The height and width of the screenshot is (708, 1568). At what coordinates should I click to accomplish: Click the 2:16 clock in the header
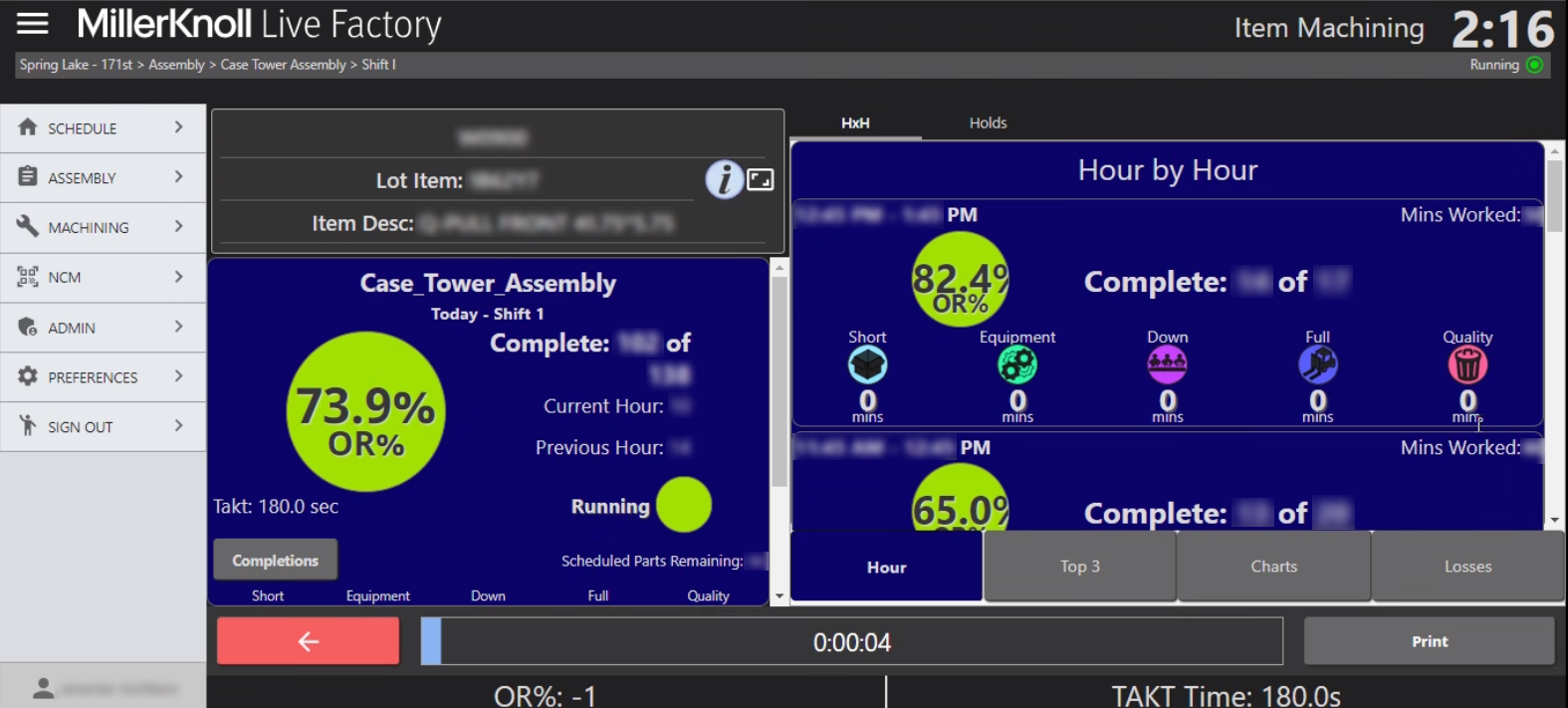pyautogui.click(x=1502, y=29)
